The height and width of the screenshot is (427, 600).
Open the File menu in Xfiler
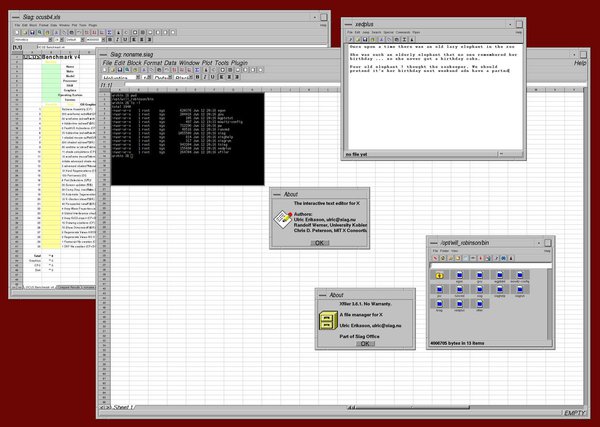coord(435,251)
